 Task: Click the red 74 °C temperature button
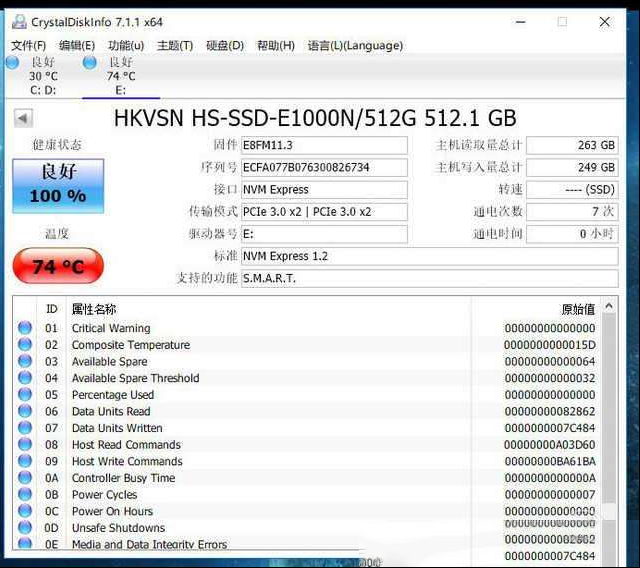coord(58,266)
